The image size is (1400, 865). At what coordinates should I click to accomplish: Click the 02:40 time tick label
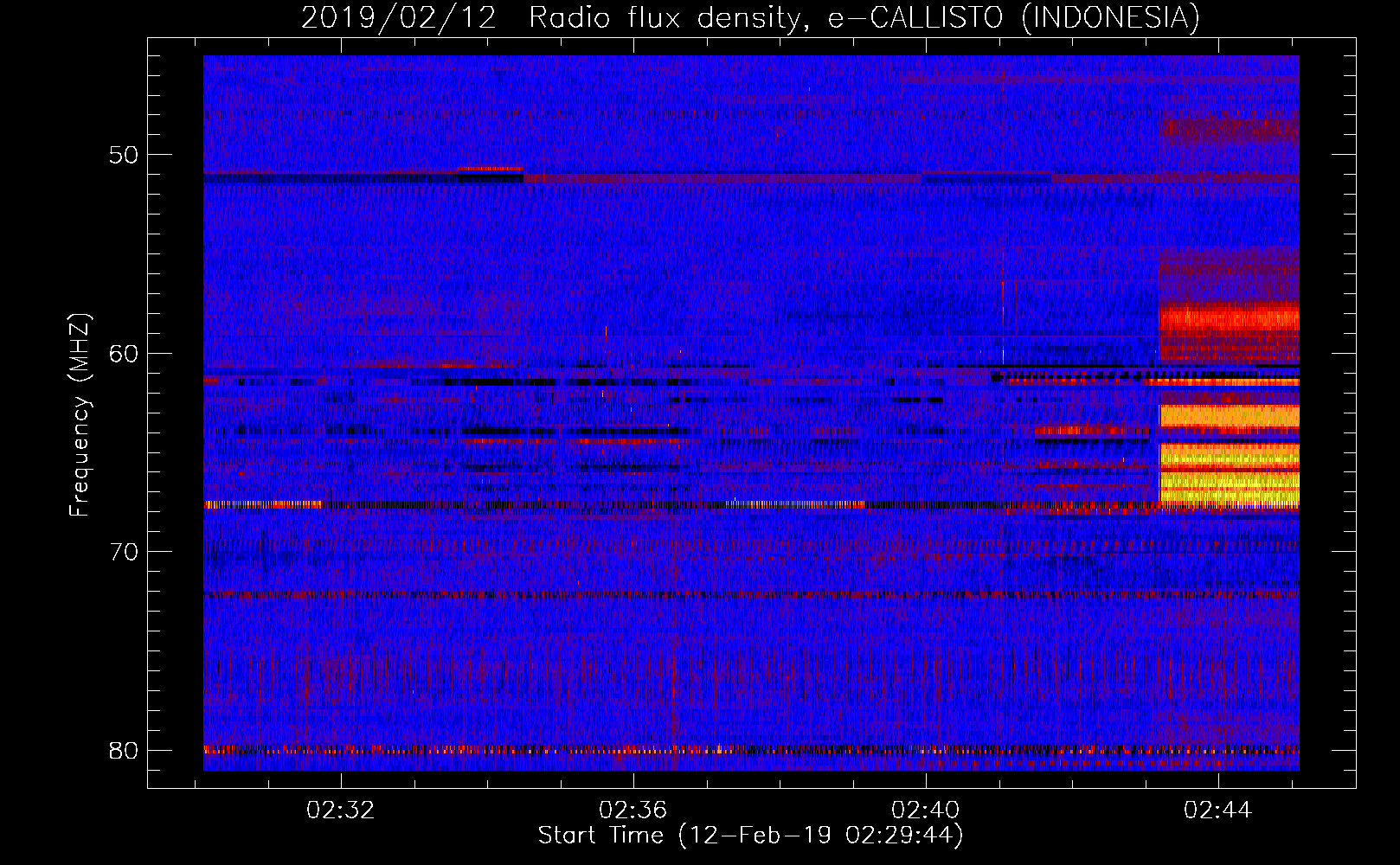(926, 810)
